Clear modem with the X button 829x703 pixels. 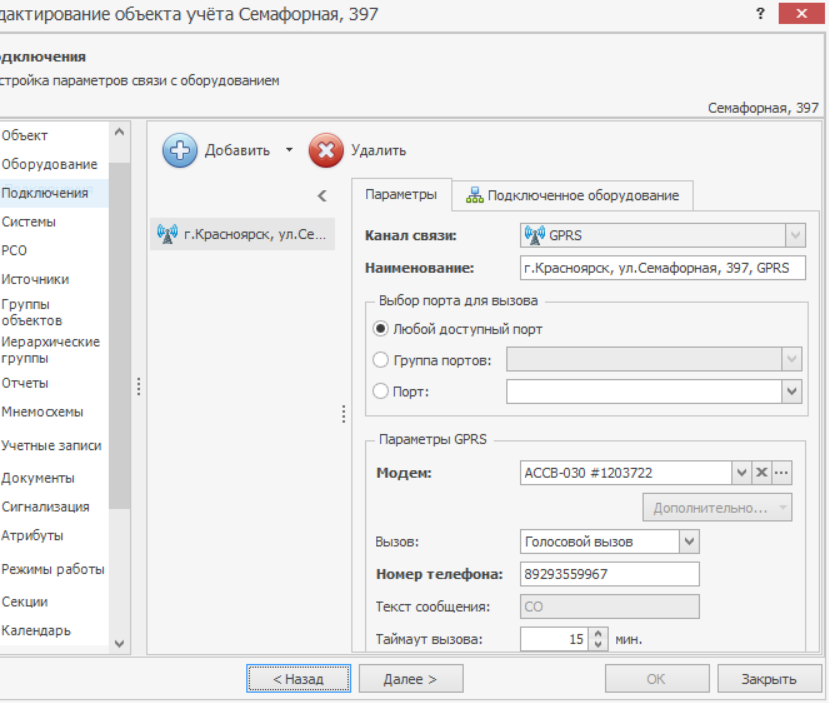click(x=761, y=473)
